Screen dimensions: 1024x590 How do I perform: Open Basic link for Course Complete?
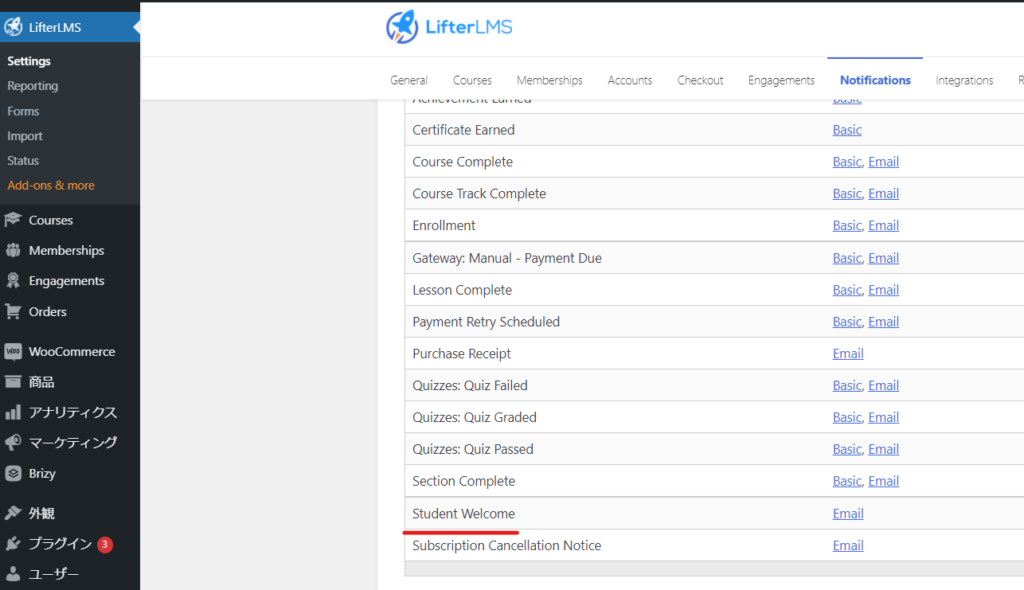847,162
